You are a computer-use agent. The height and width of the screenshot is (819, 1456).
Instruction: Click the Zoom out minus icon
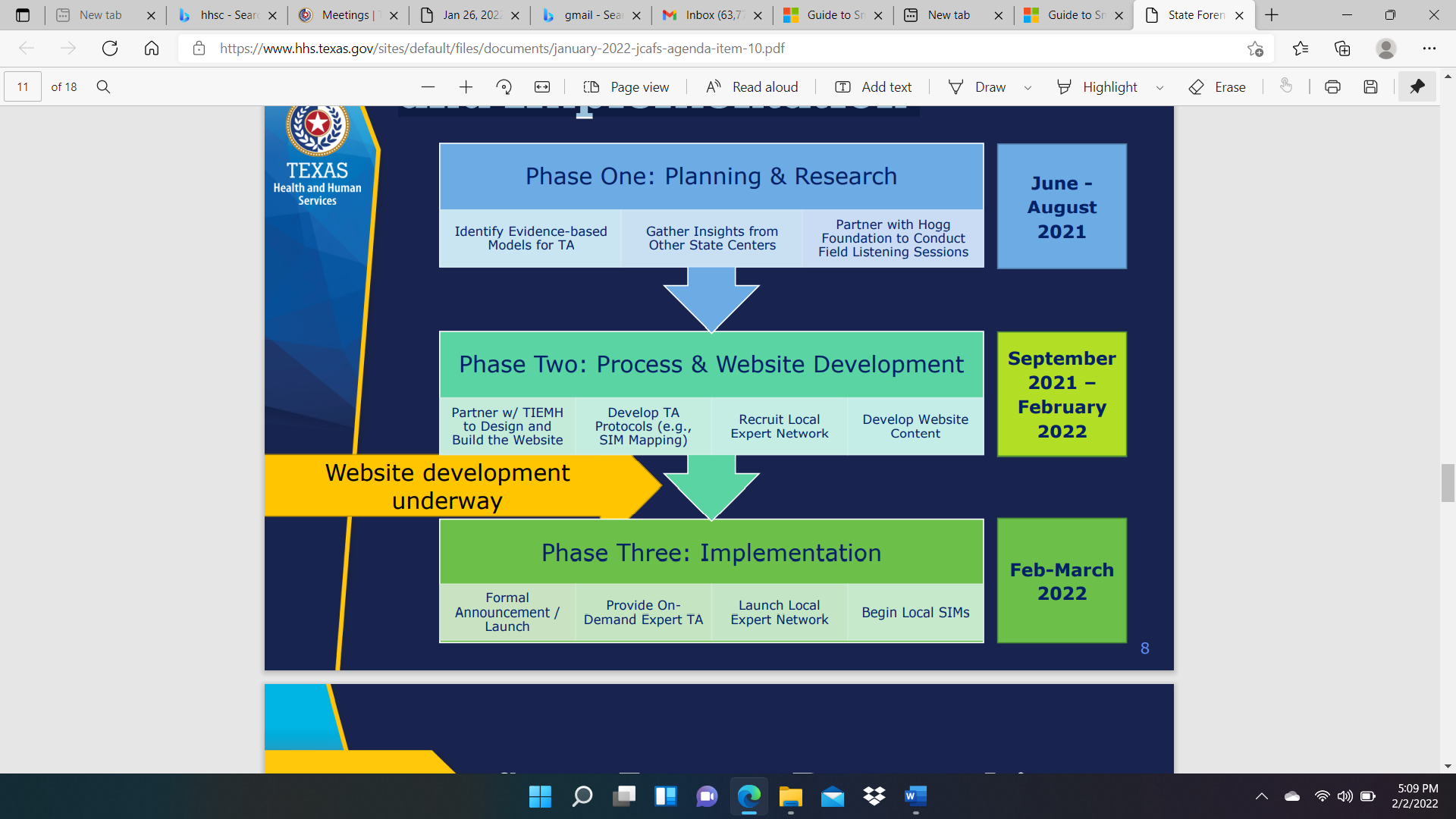click(428, 87)
